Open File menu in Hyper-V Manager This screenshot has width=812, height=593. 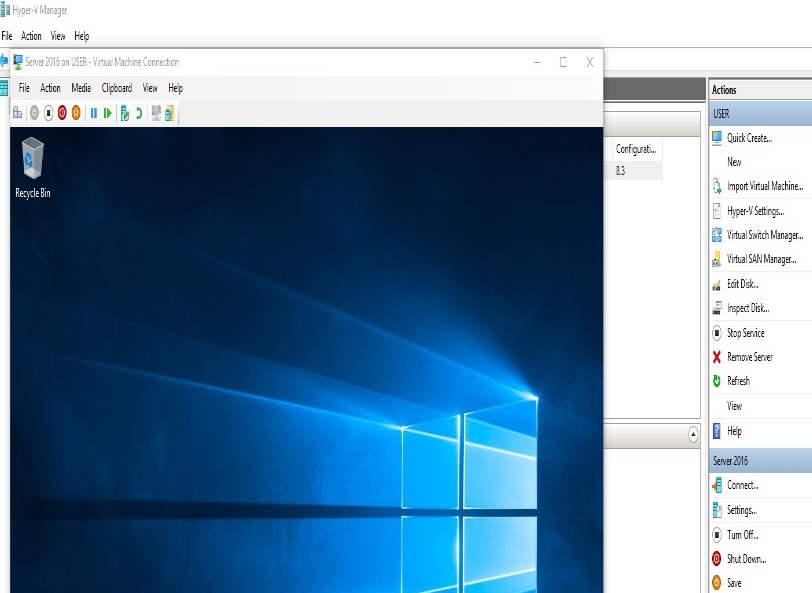point(7,36)
